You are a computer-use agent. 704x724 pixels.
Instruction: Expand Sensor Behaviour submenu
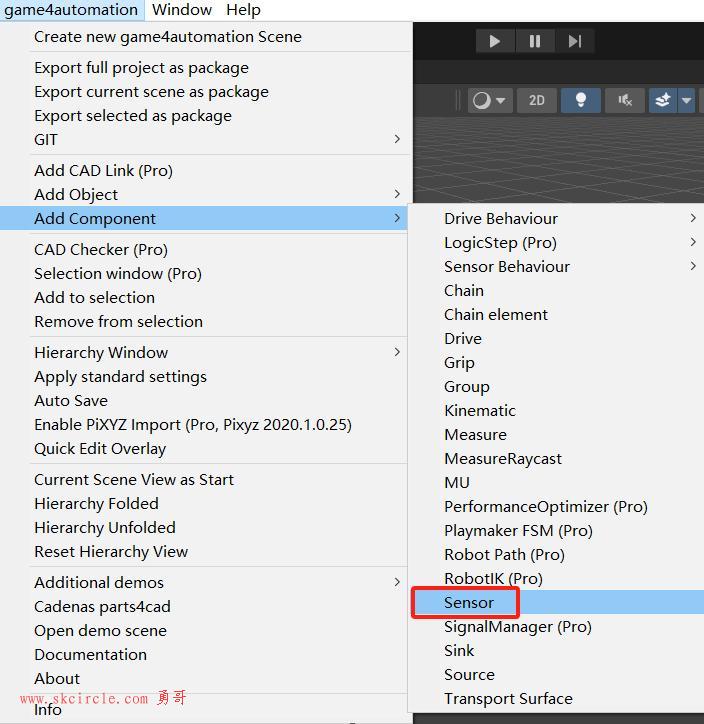[x=556, y=266]
